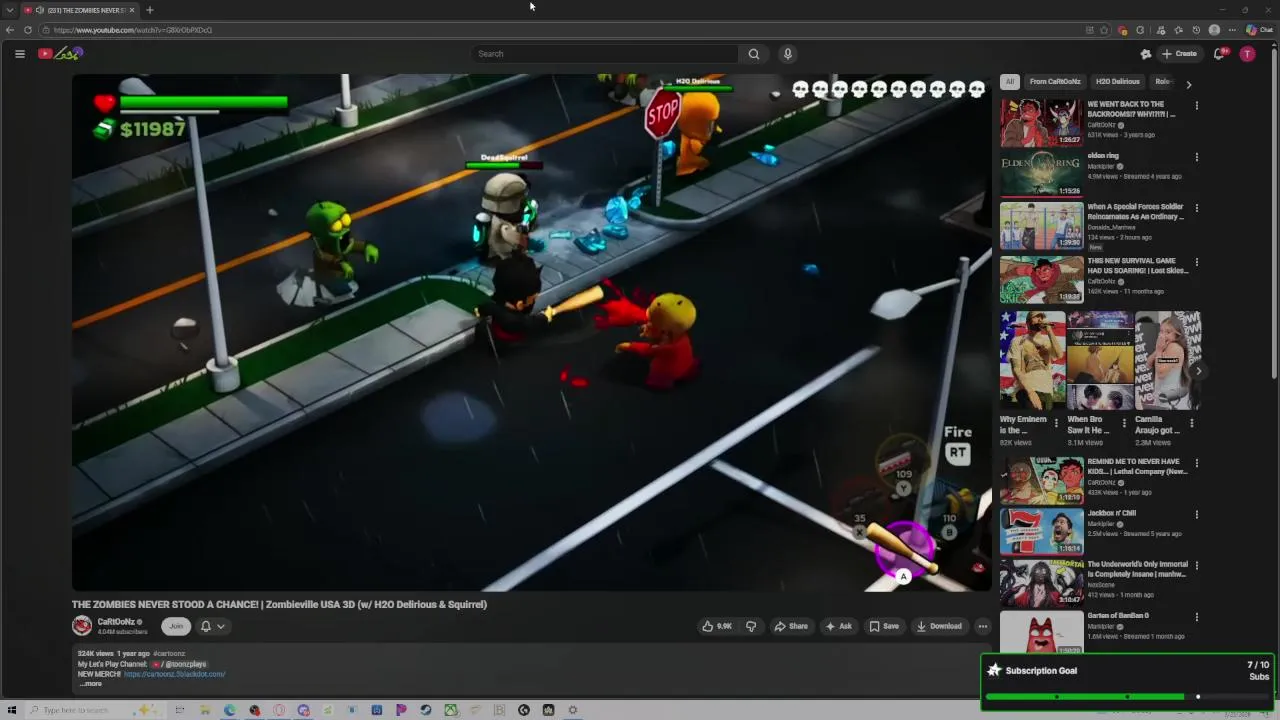Mute tab via speaker icon

point(40,10)
